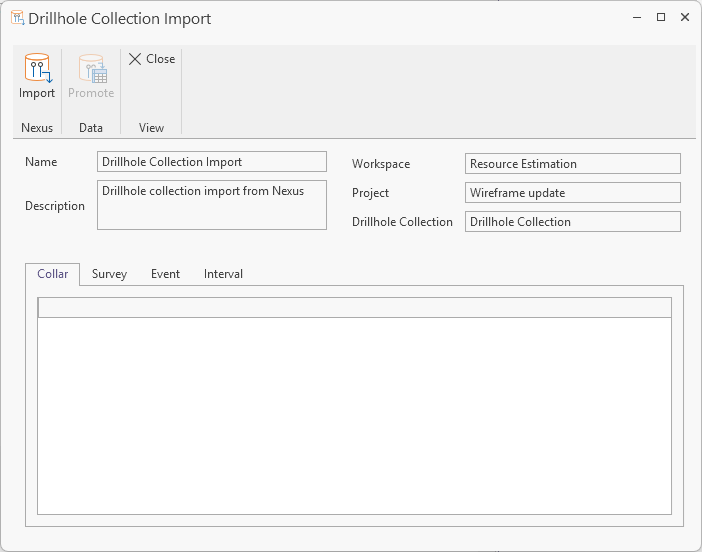Viewport: 702px width, 552px height.
Task: Click the Drillhole Collection value field
Action: tap(573, 222)
